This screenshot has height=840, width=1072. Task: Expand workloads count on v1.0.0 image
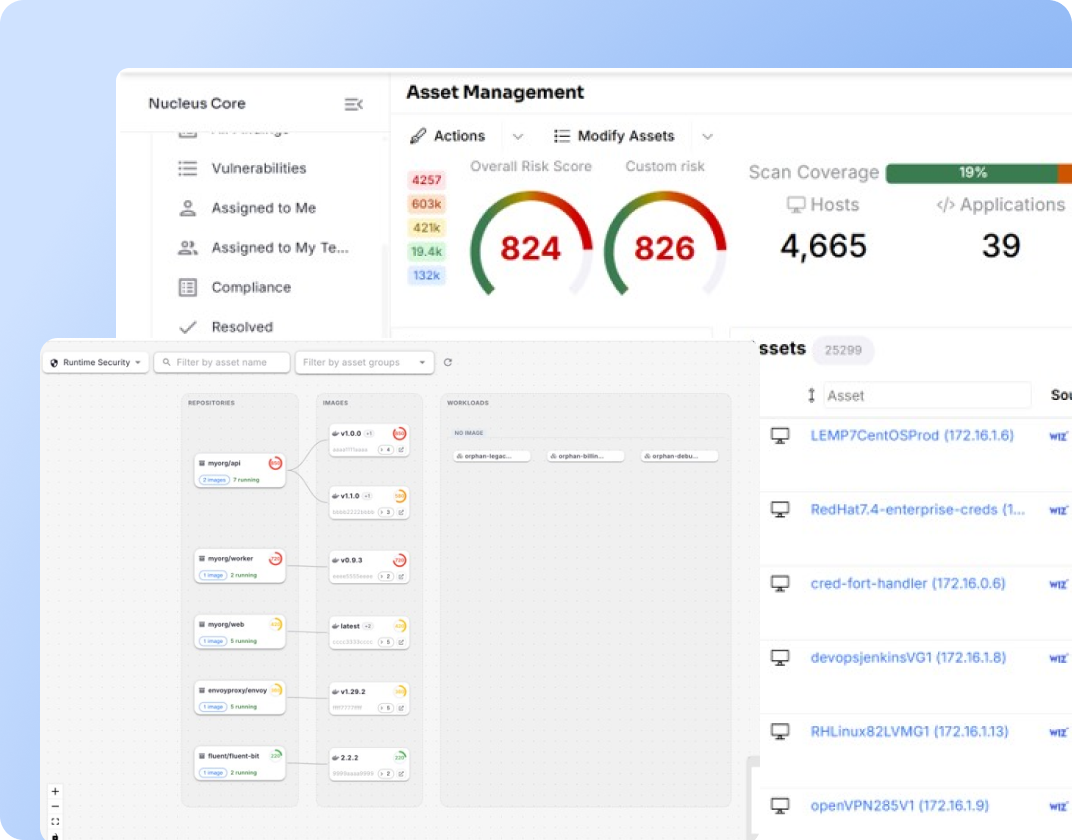386,450
